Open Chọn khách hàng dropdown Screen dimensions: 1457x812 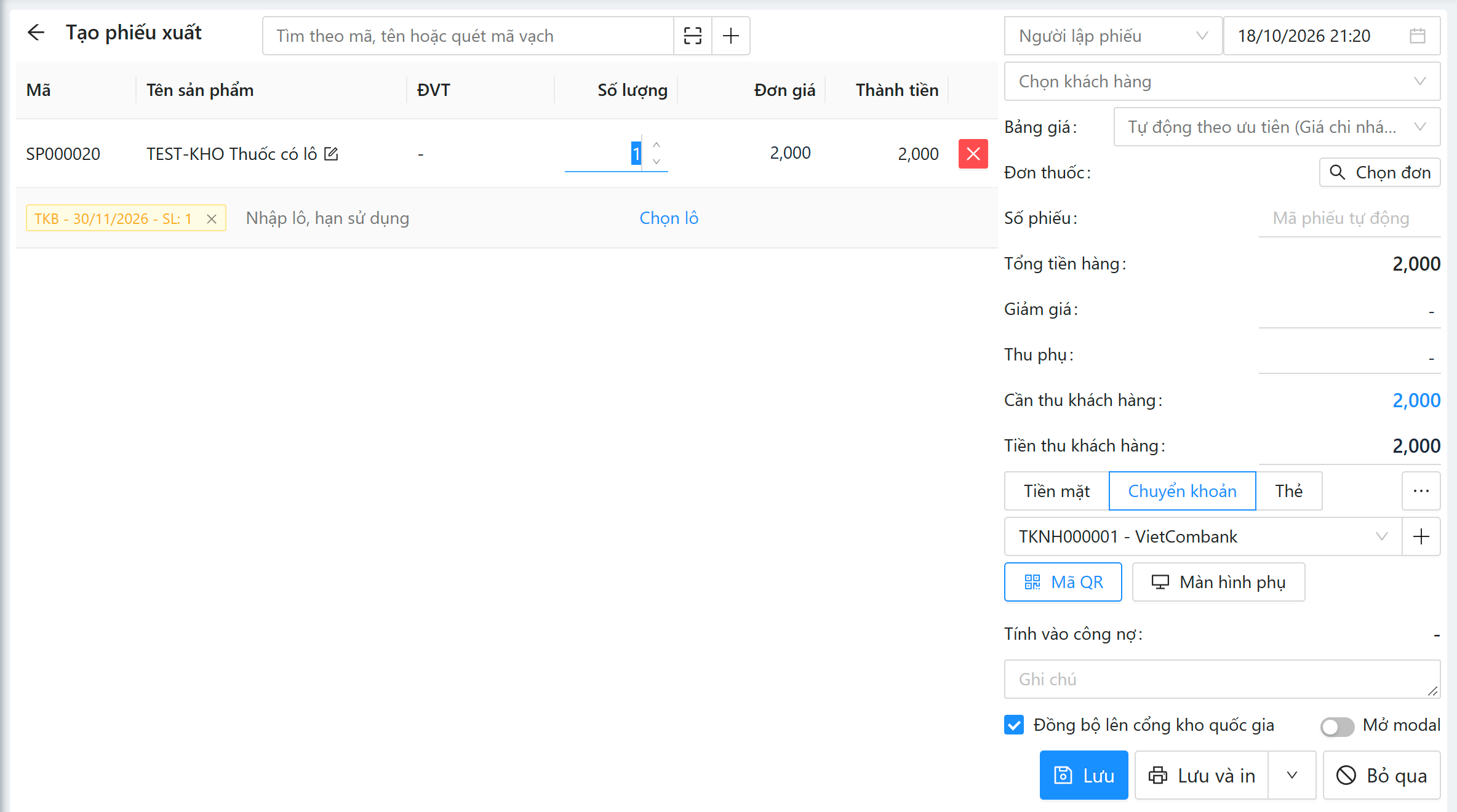pos(1222,81)
